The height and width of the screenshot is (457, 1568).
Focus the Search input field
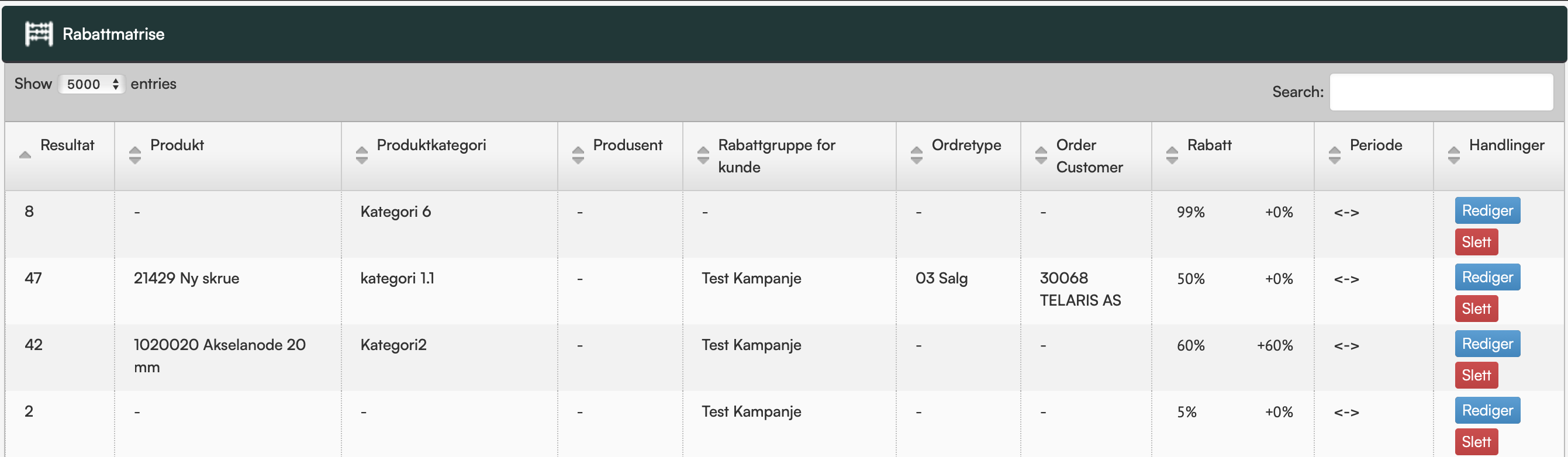(1441, 92)
